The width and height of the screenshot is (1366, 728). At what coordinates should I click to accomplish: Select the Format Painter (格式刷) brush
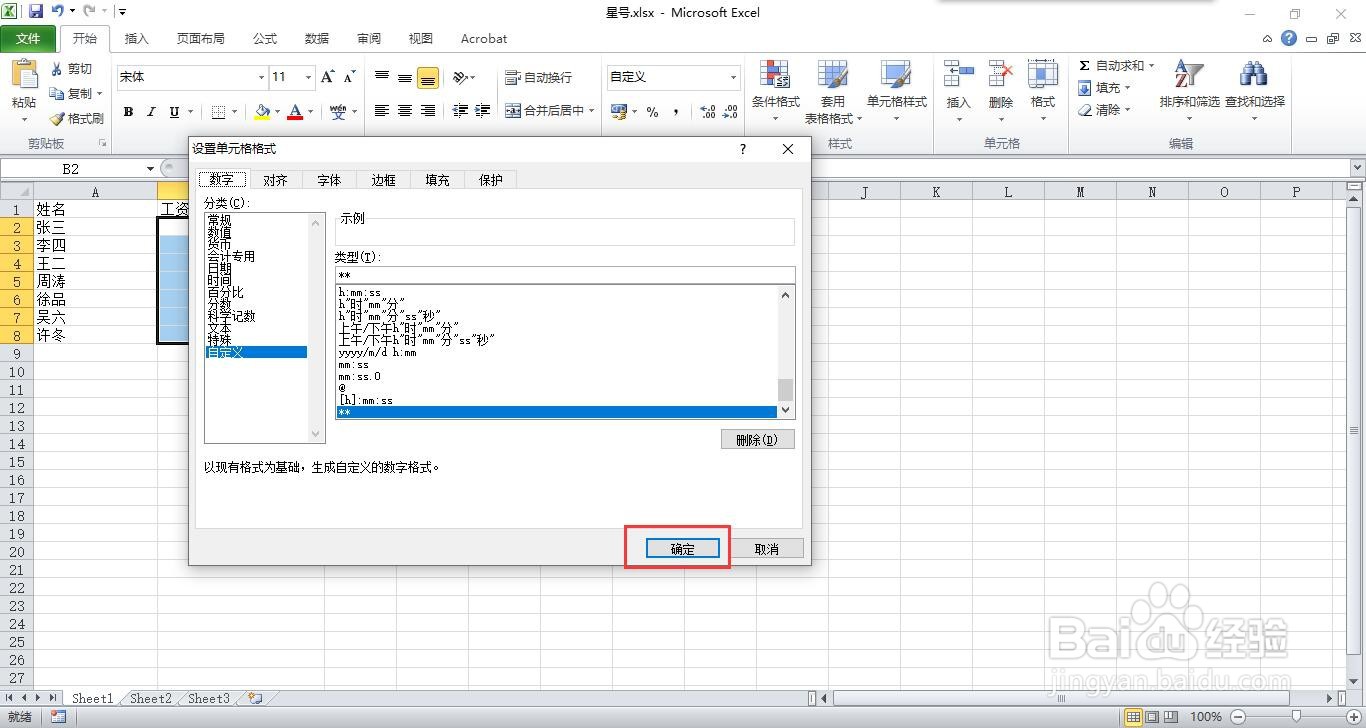(57, 118)
